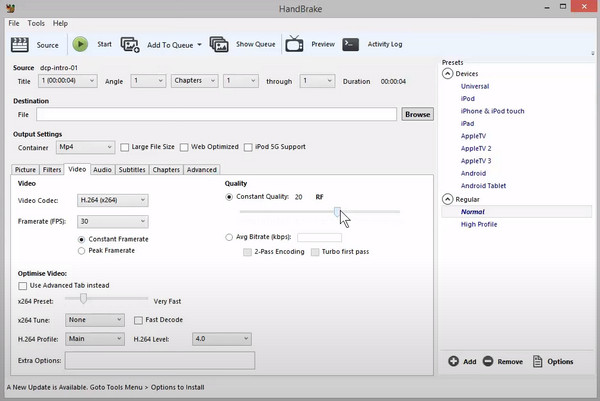Open the H.264 Profile dropdown
This screenshot has height=401, width=600.
coord(95,339)
